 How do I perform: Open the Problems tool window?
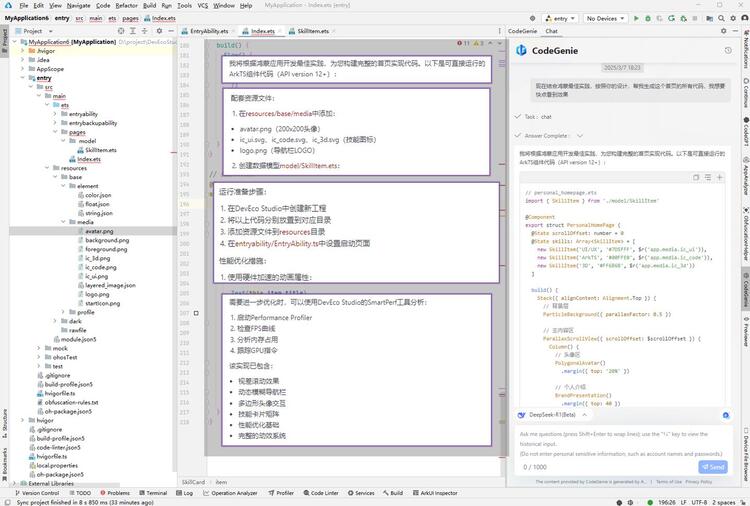[115, 493]
